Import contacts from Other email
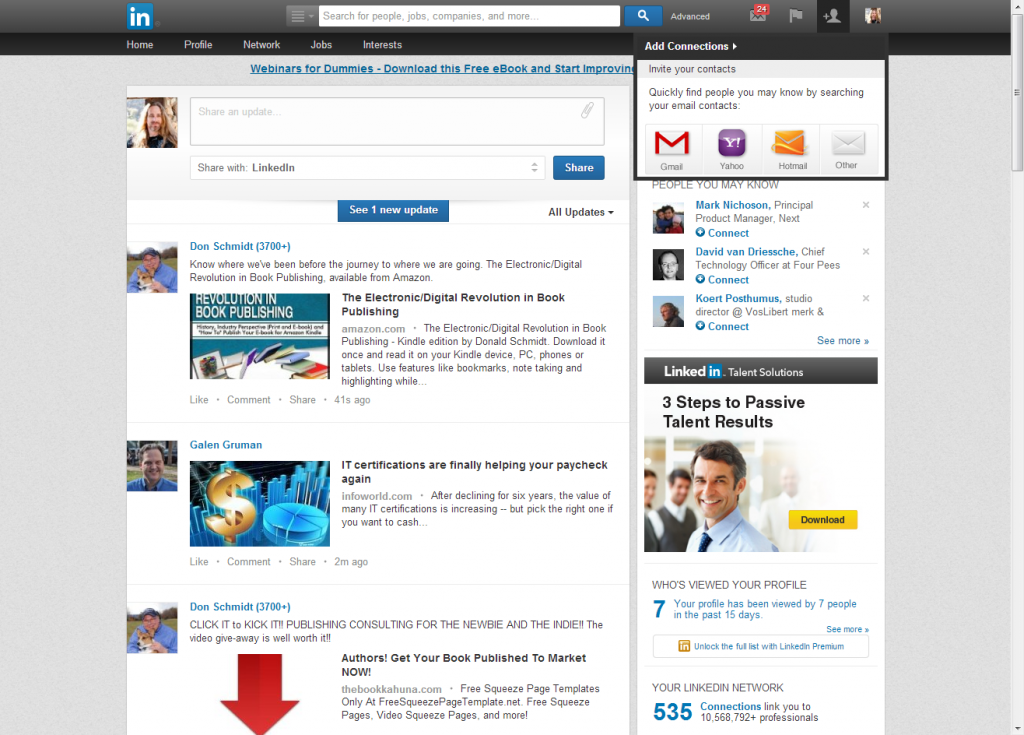 tap(847, 150)
